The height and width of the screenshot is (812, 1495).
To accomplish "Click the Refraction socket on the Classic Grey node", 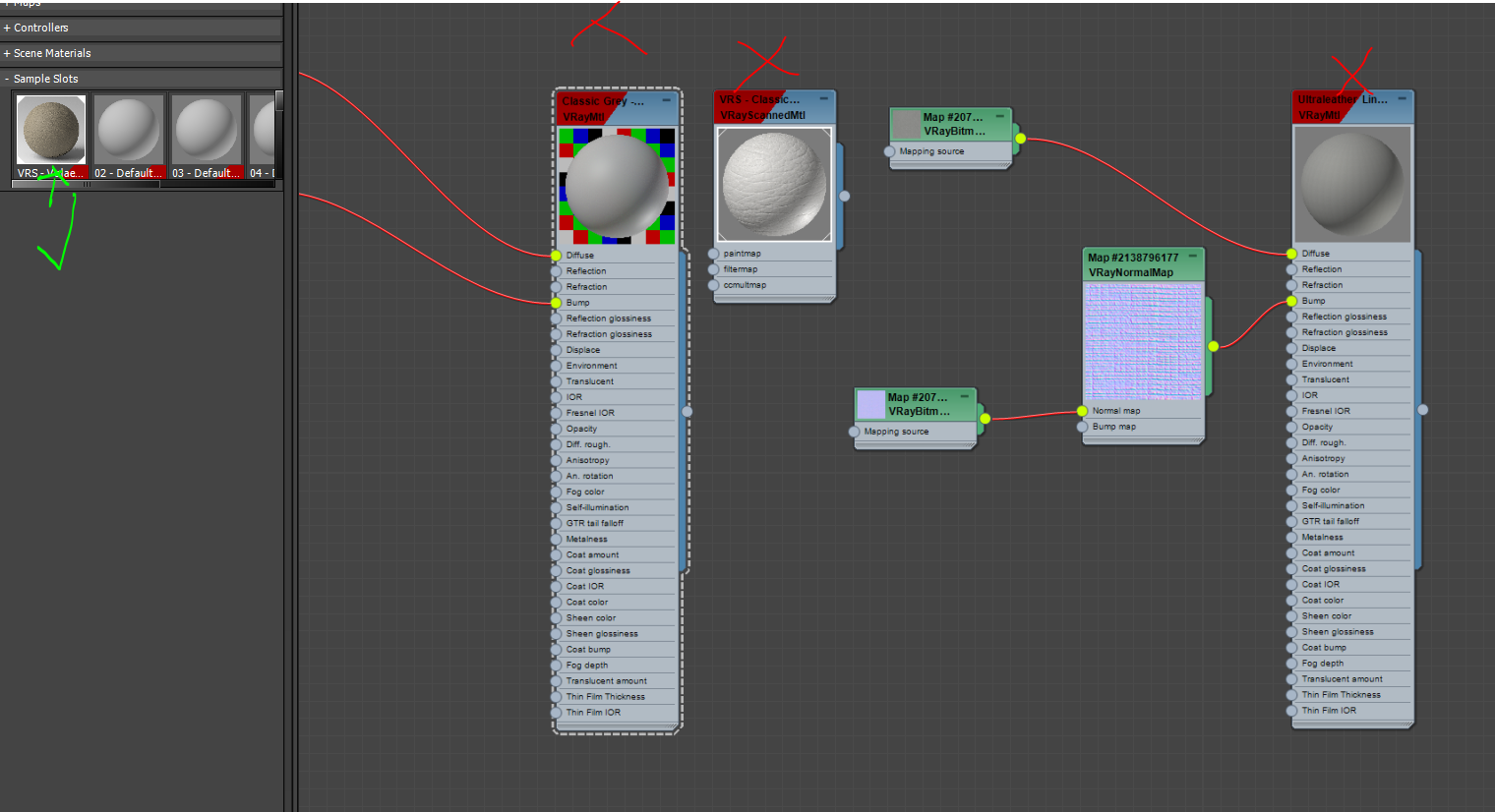I will click(557, 287).
